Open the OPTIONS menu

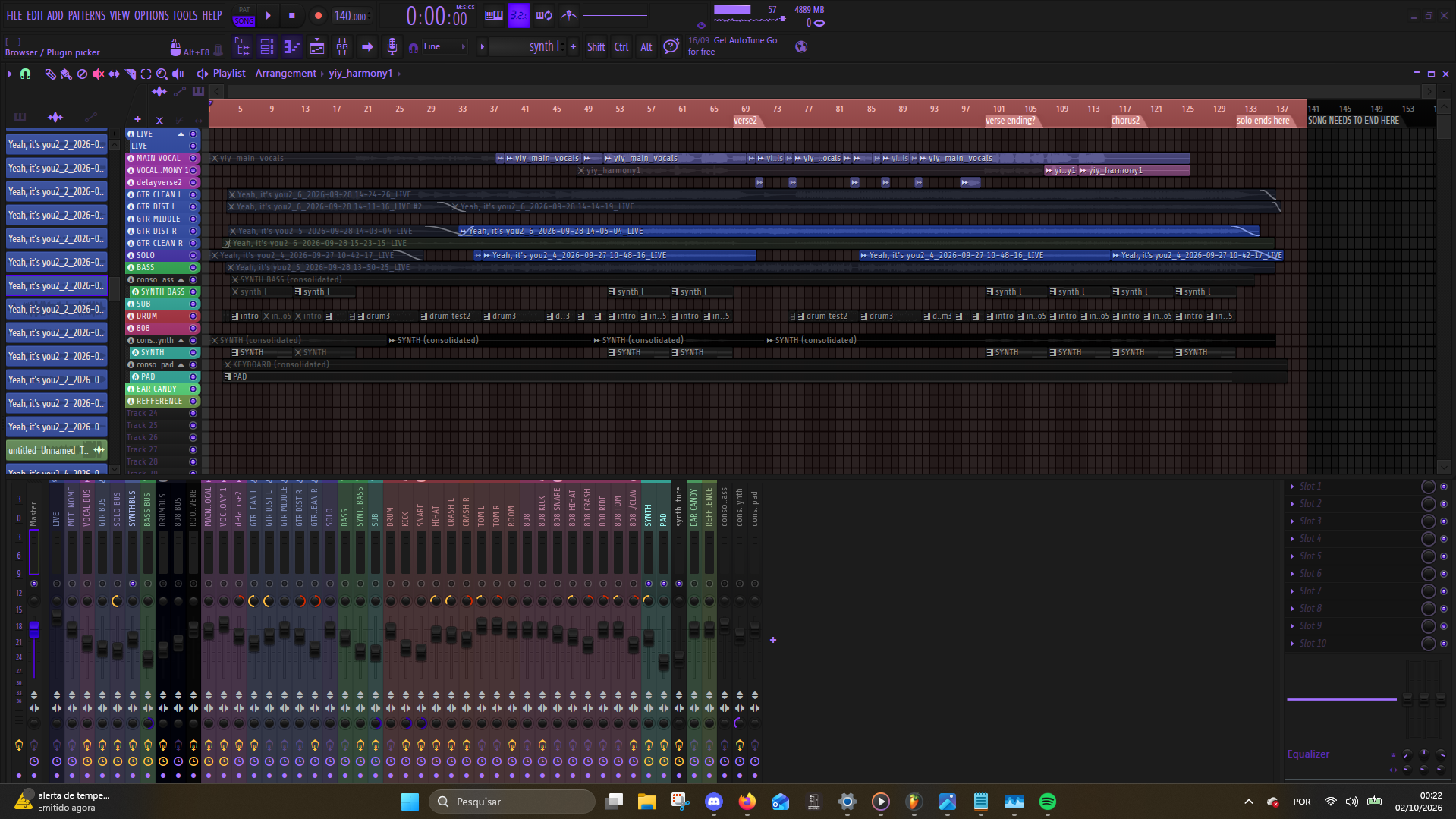click(151, 15)
